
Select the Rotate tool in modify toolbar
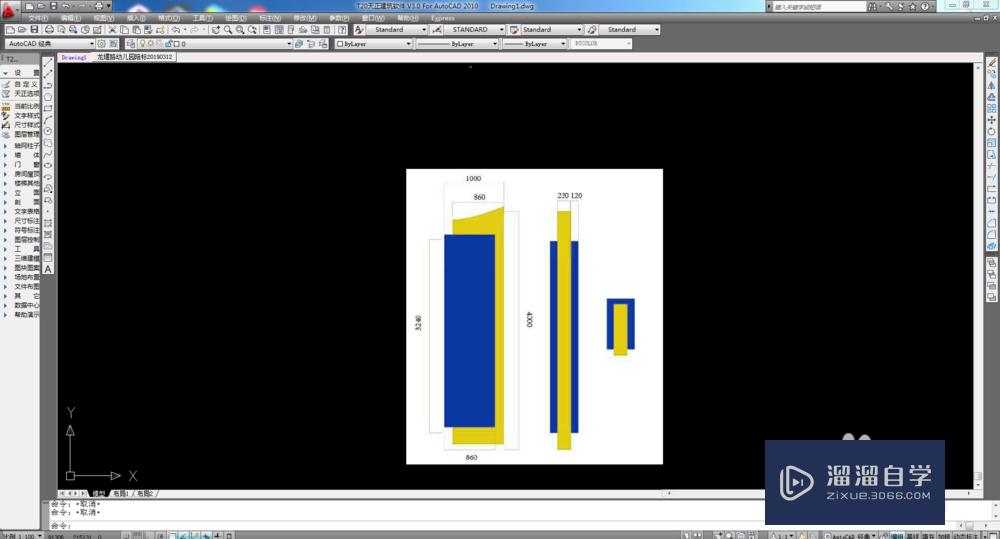(992, 131)
